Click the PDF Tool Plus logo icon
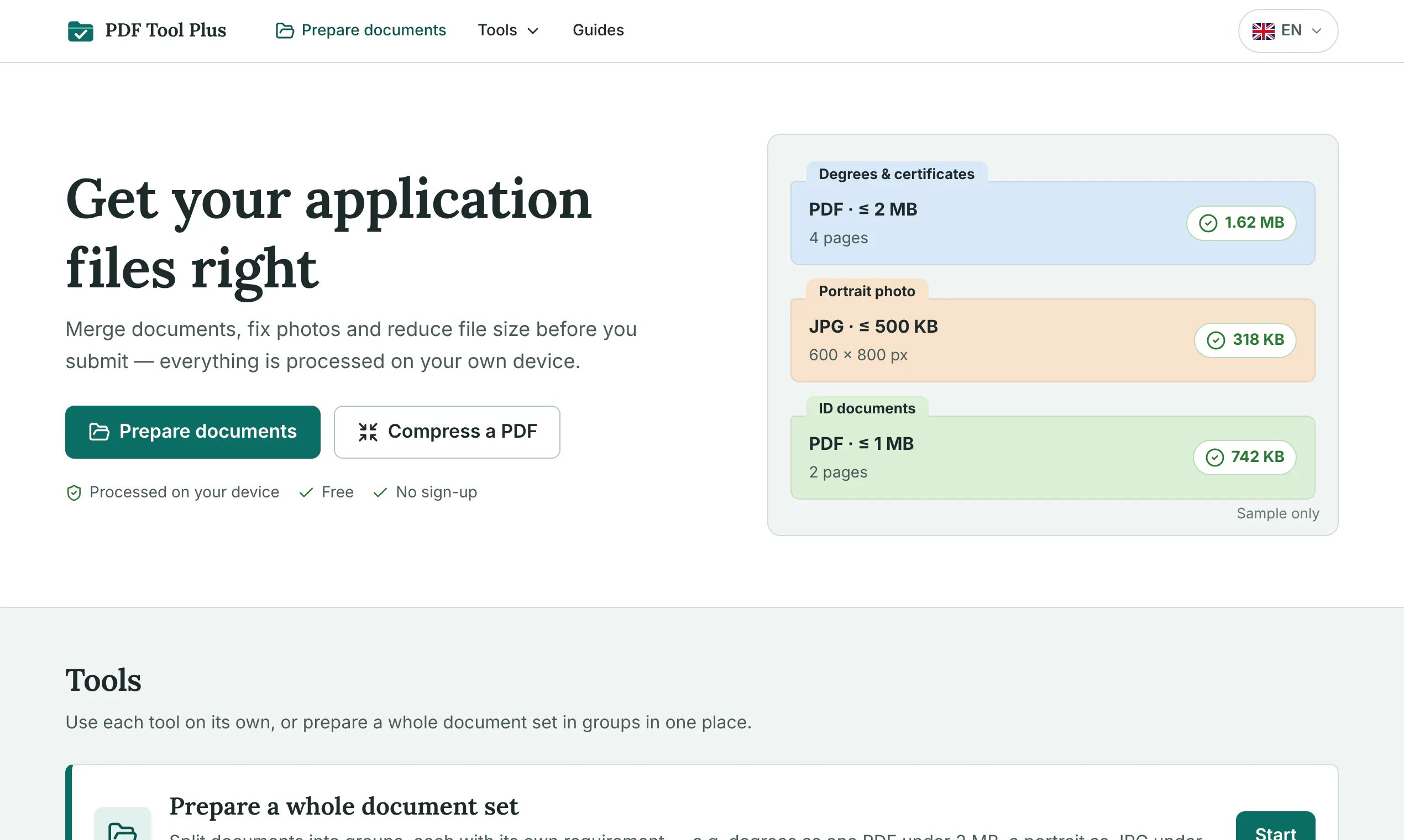This screenshot has height=840, width=1404. coord(80,30)
